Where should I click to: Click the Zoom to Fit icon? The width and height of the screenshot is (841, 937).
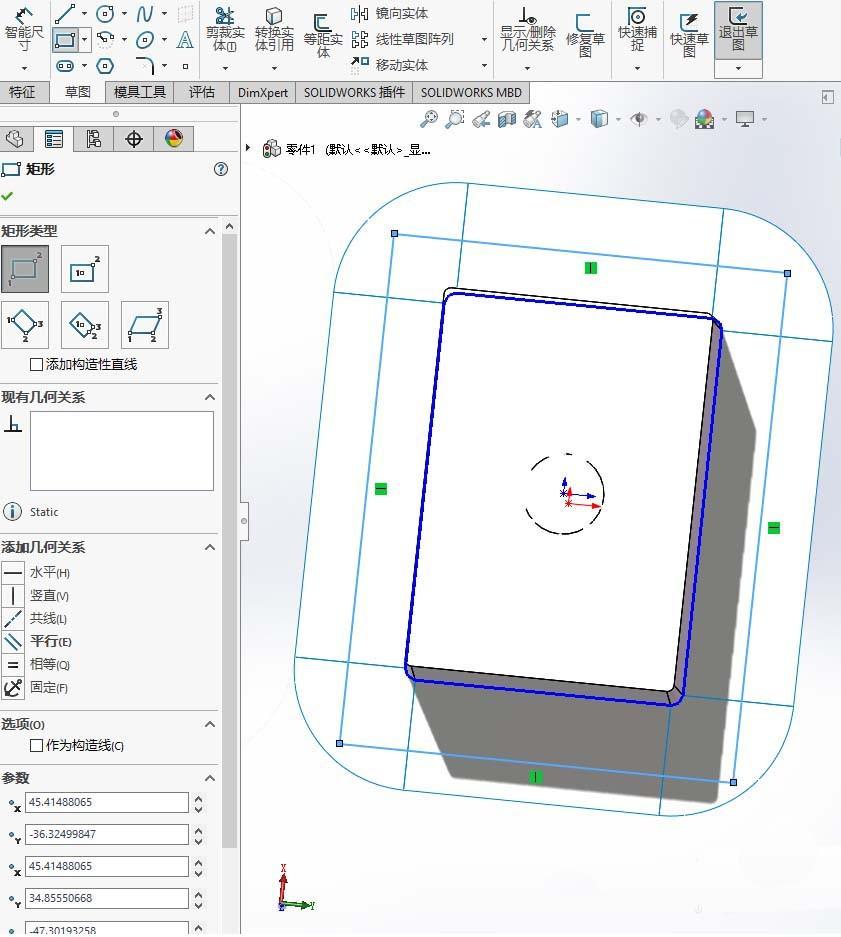428,118
